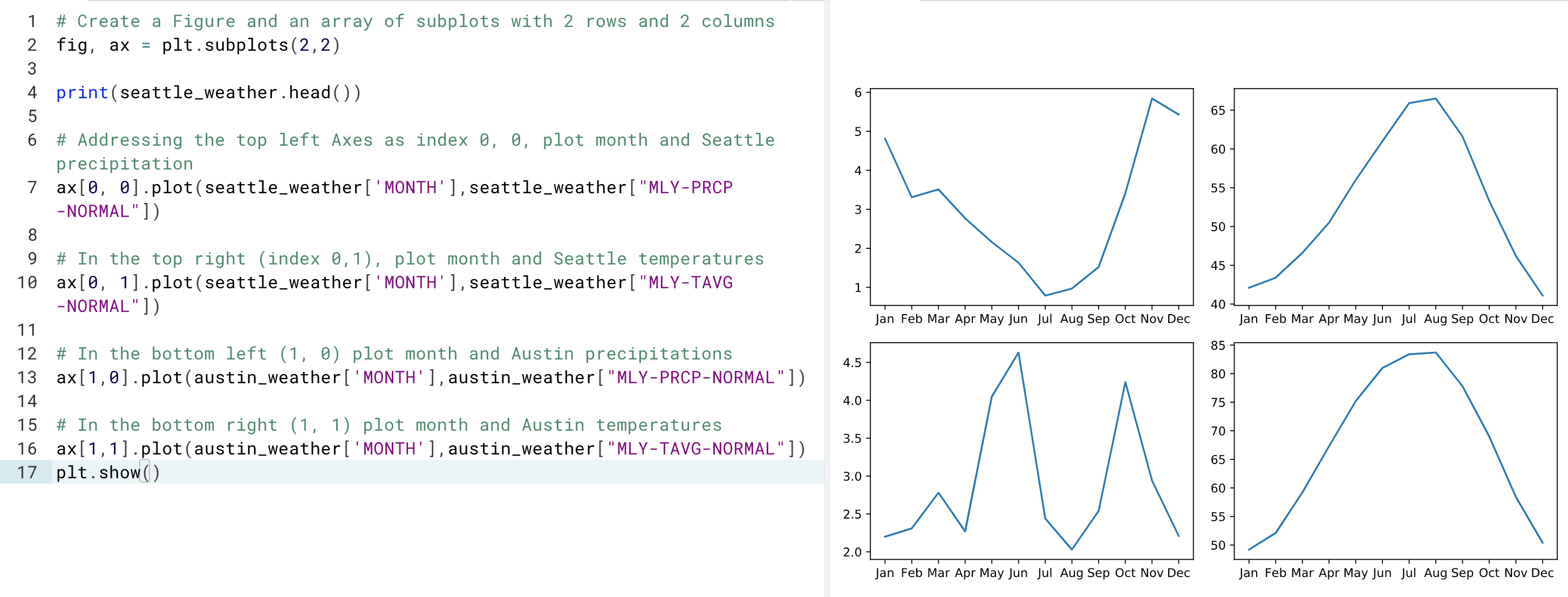Click the Austin precipitation plot in bottom left

coord(1031,451)
